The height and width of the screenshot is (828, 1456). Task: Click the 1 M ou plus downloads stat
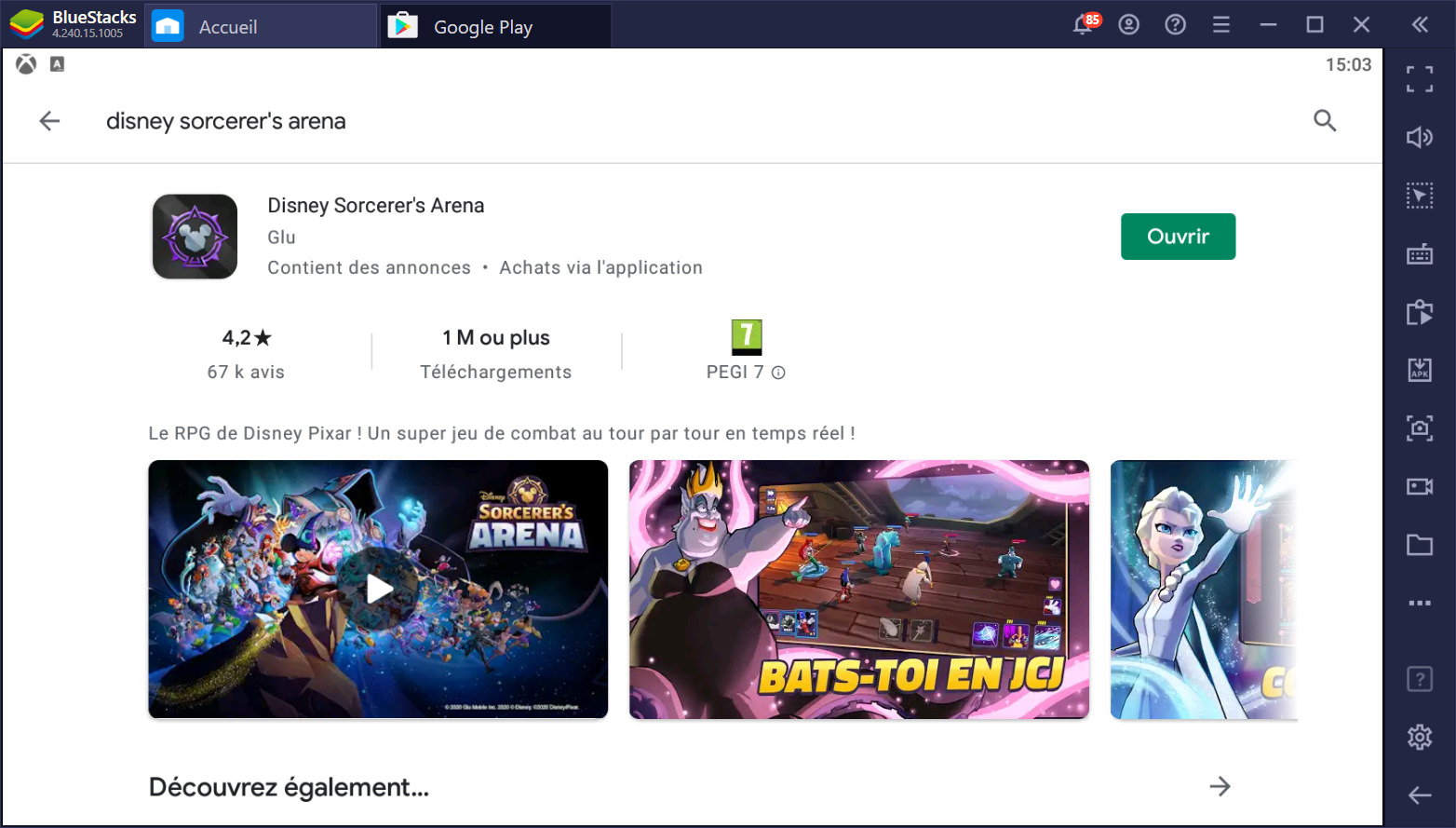tap(495, 354)
